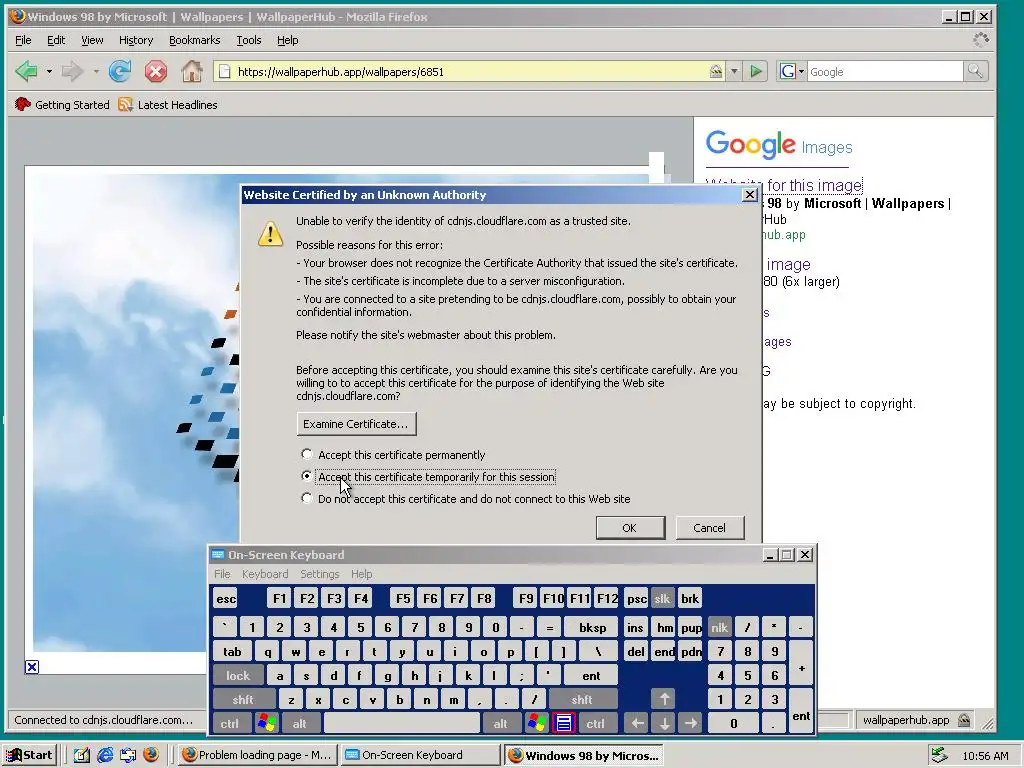Open the On-Screen Keyboard Settings menu
The height and width of the screenshot is (768, 1024).
coord(319,574)
